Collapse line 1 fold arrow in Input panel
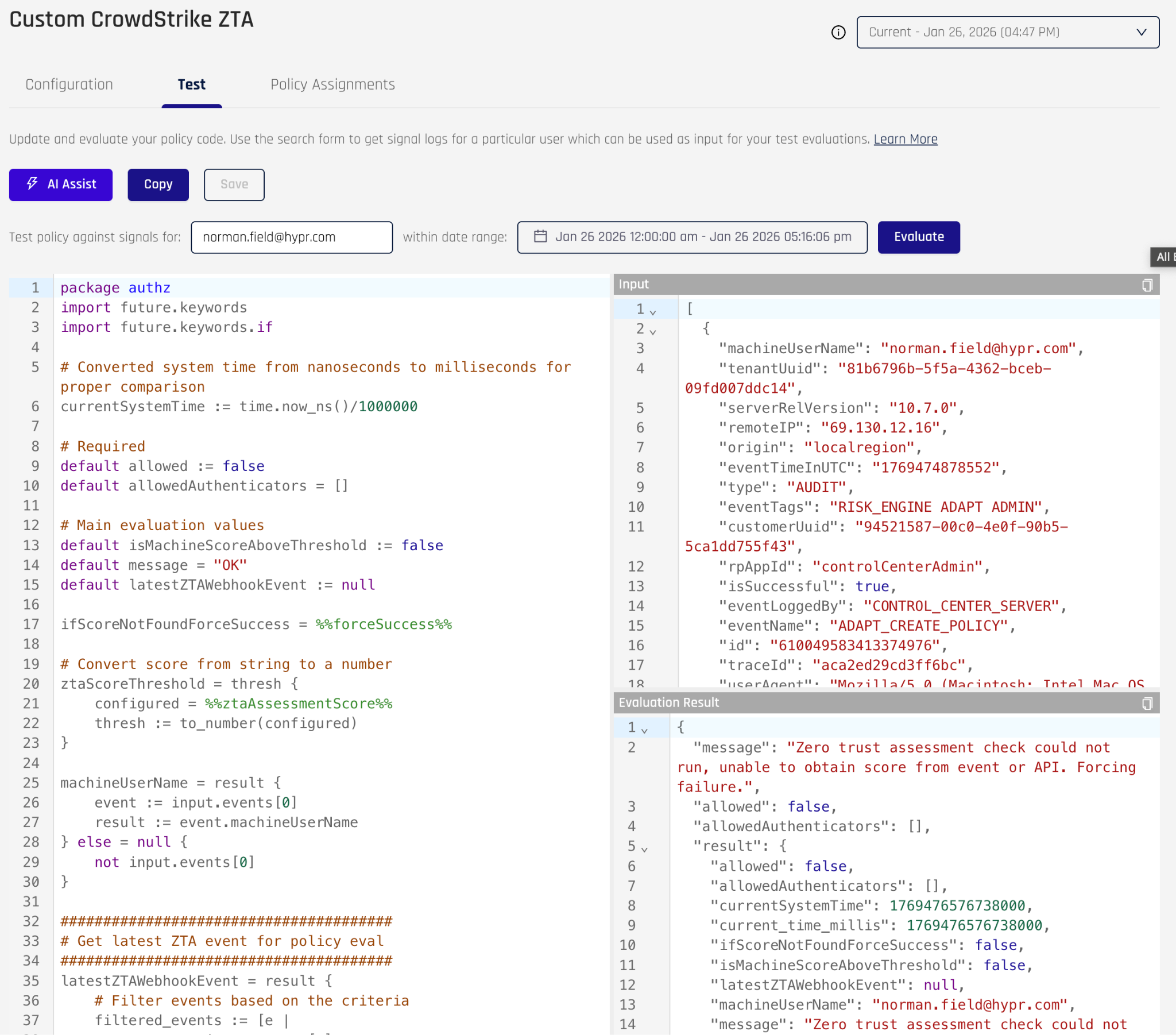The image size is (1176, 1035). coord(652,311)
